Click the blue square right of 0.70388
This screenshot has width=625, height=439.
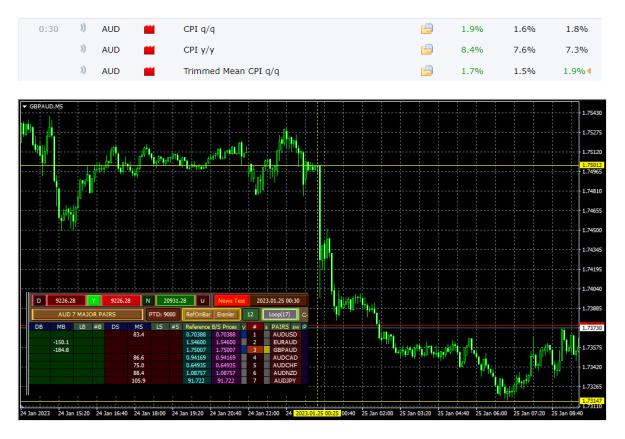click(x=244, y=335)
